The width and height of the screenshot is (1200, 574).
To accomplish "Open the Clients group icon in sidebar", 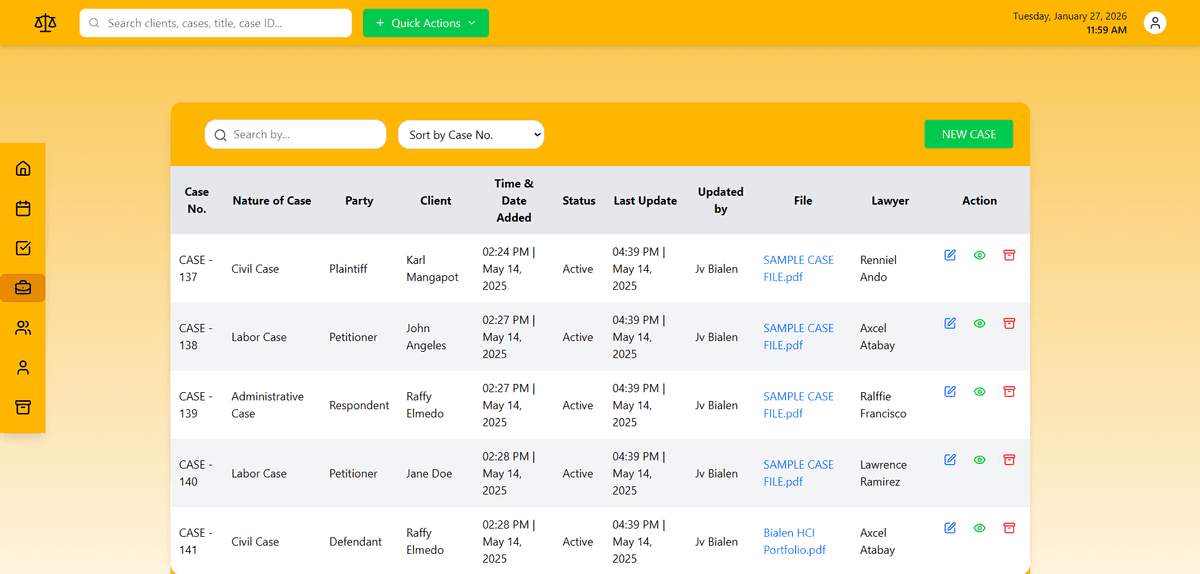I will 23,328.
